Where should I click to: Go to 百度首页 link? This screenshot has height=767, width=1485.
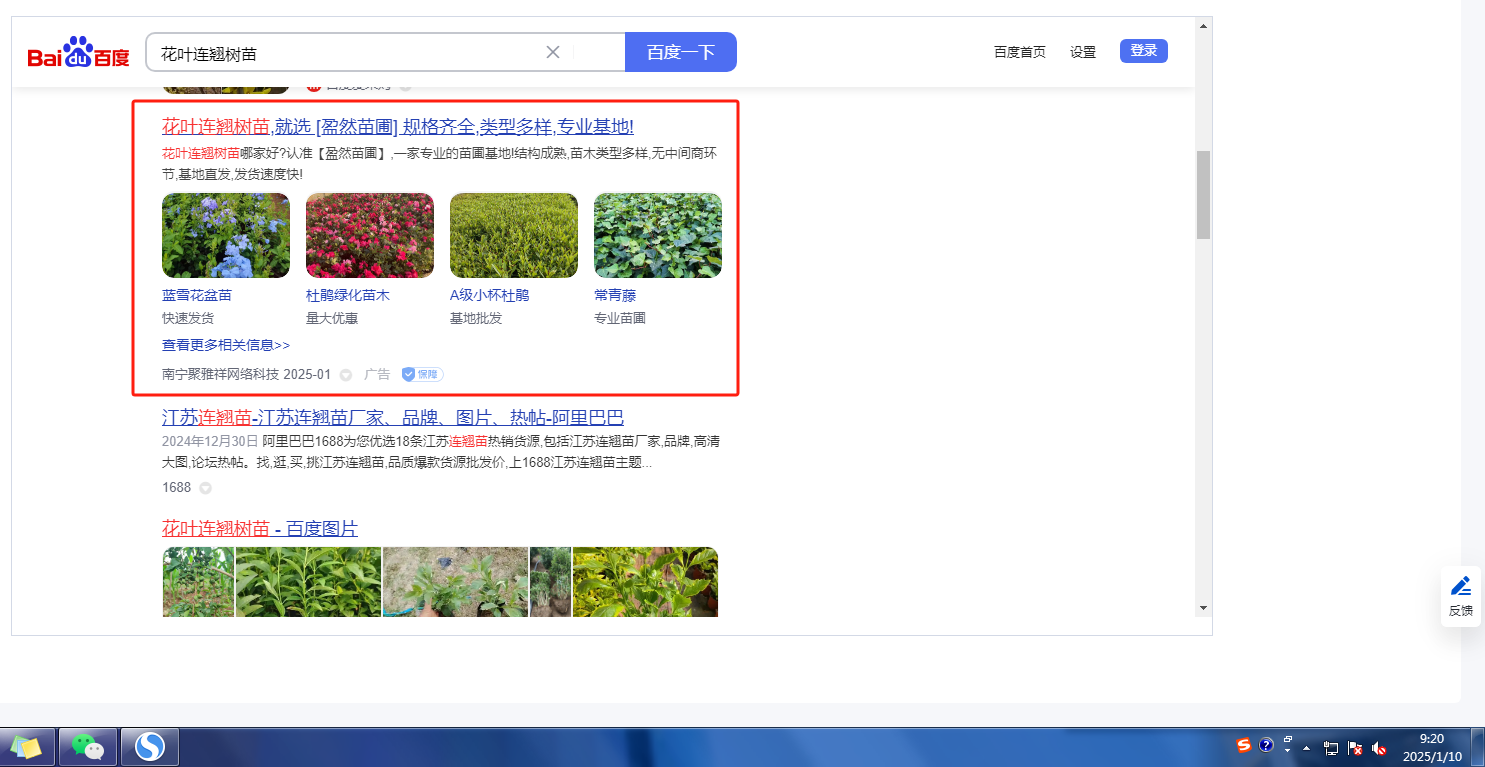[1020, 52]
